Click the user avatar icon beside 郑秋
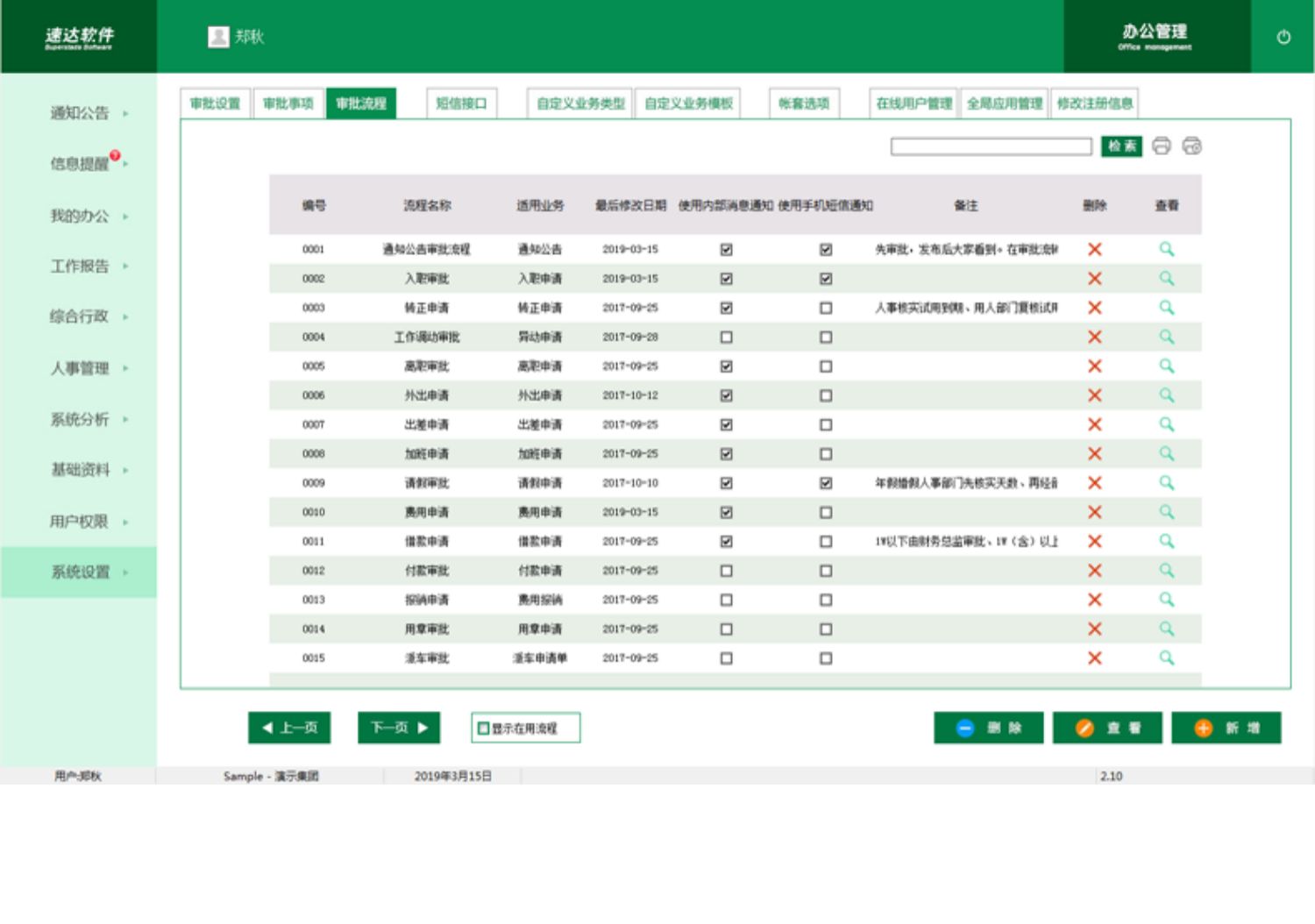Image resolution: width=1315 pixels, height=924 pixels. click(x=218, y=36)
